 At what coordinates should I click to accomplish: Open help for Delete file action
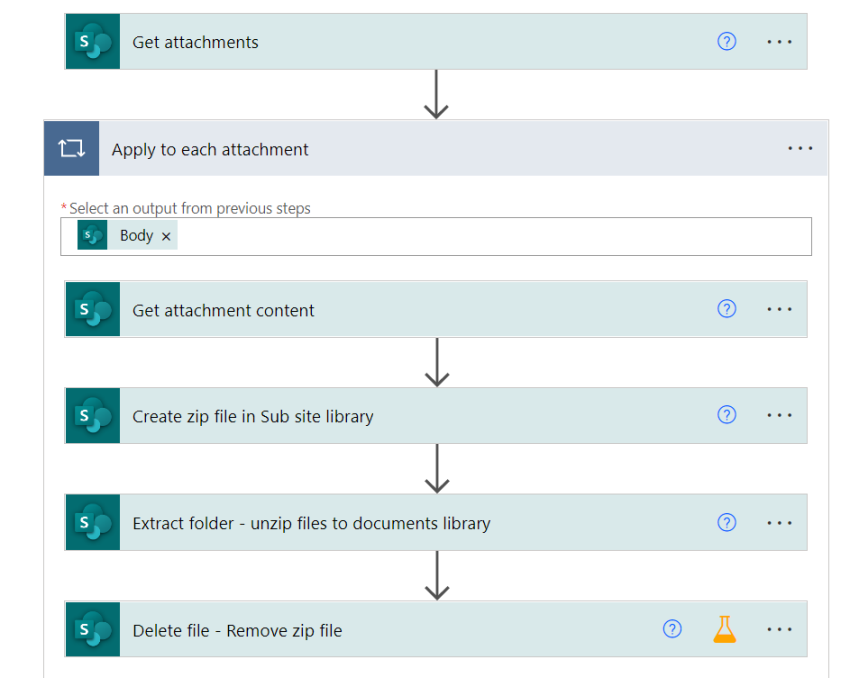pos(672,629)
